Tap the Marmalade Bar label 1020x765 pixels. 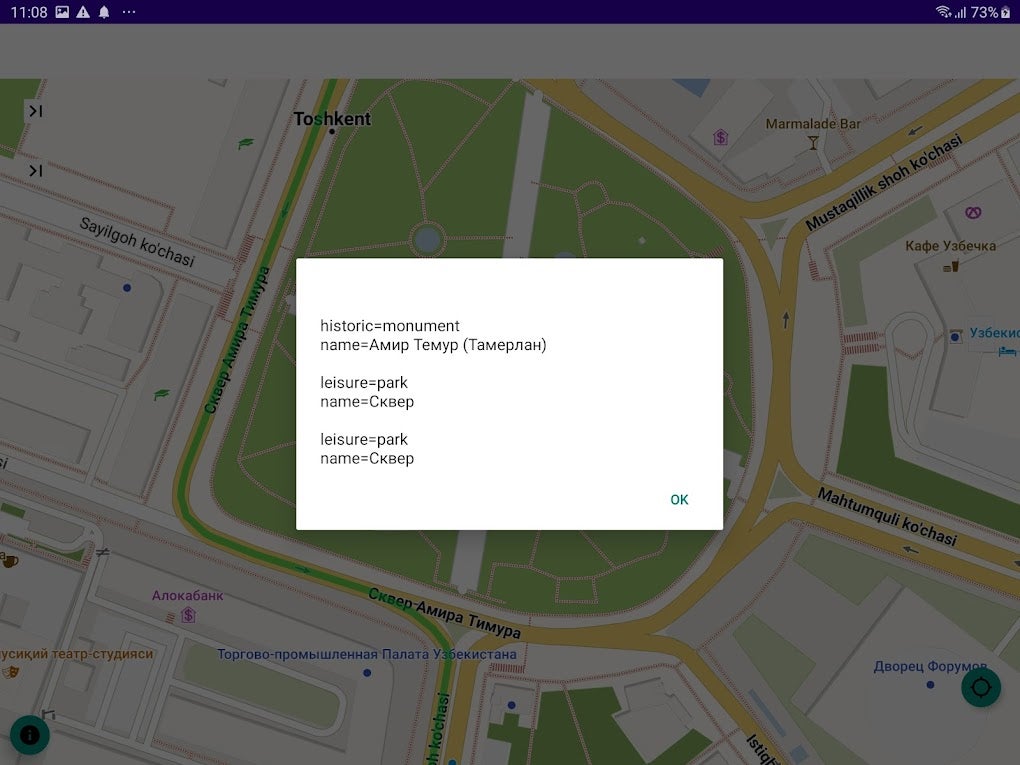coord(813,124)
